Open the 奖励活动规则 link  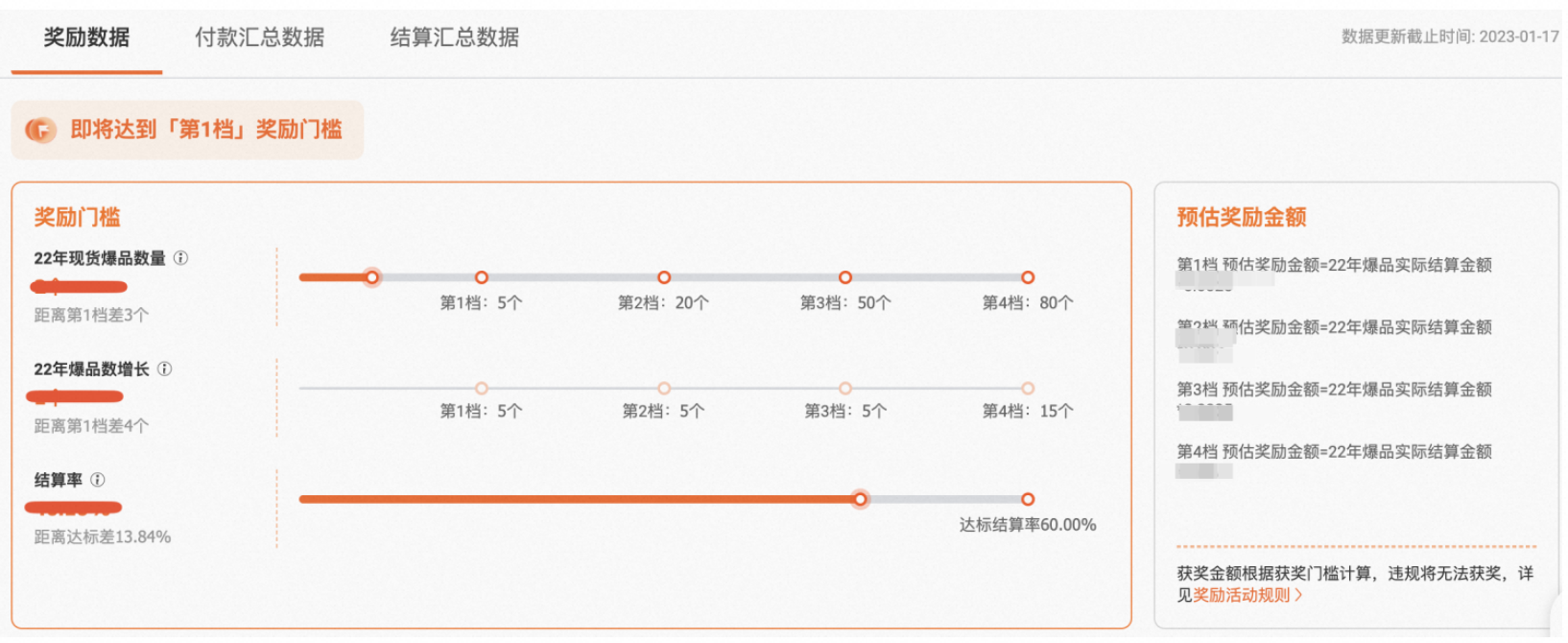click(1241, 596)
